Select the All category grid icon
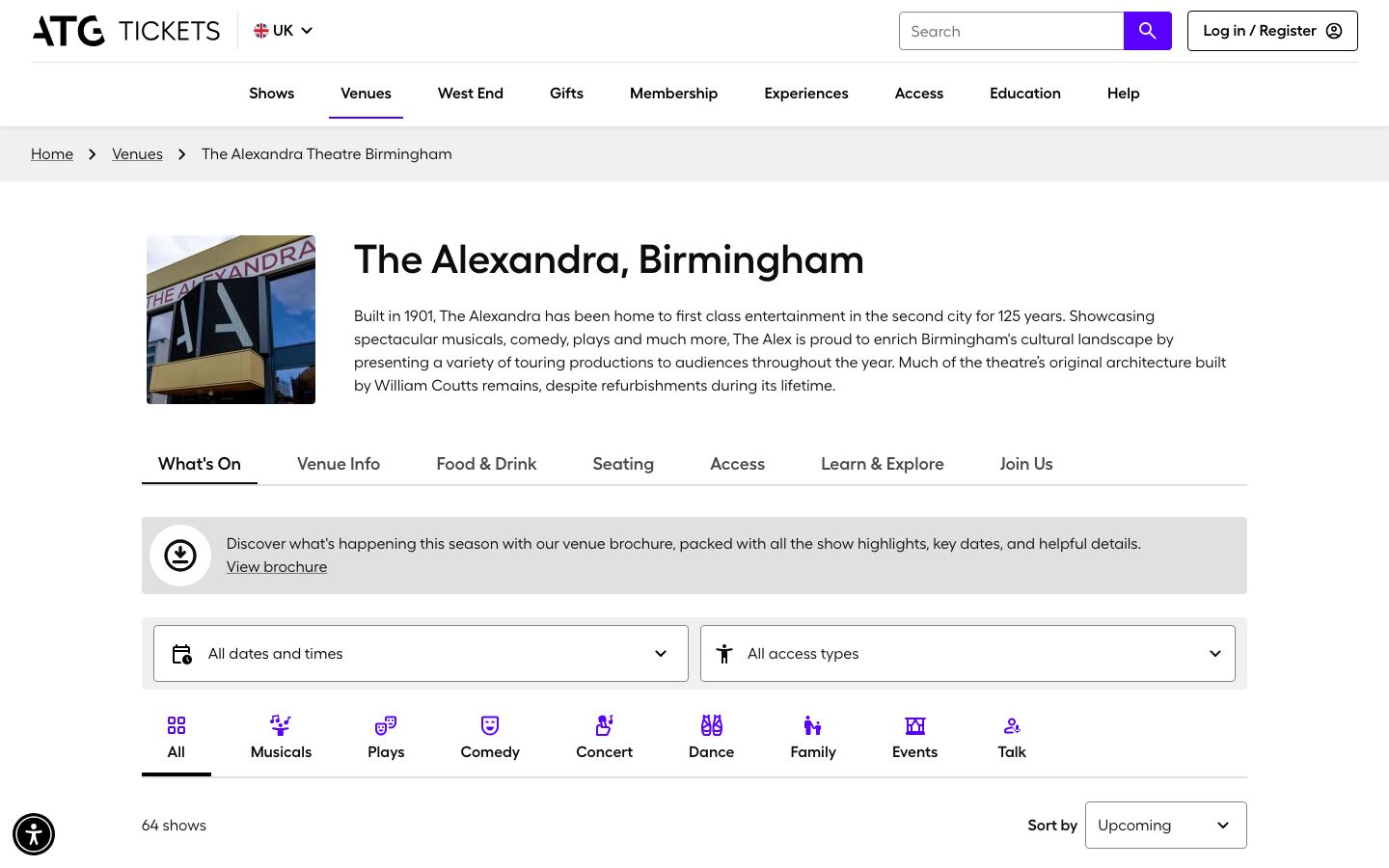 click(177, 725)
